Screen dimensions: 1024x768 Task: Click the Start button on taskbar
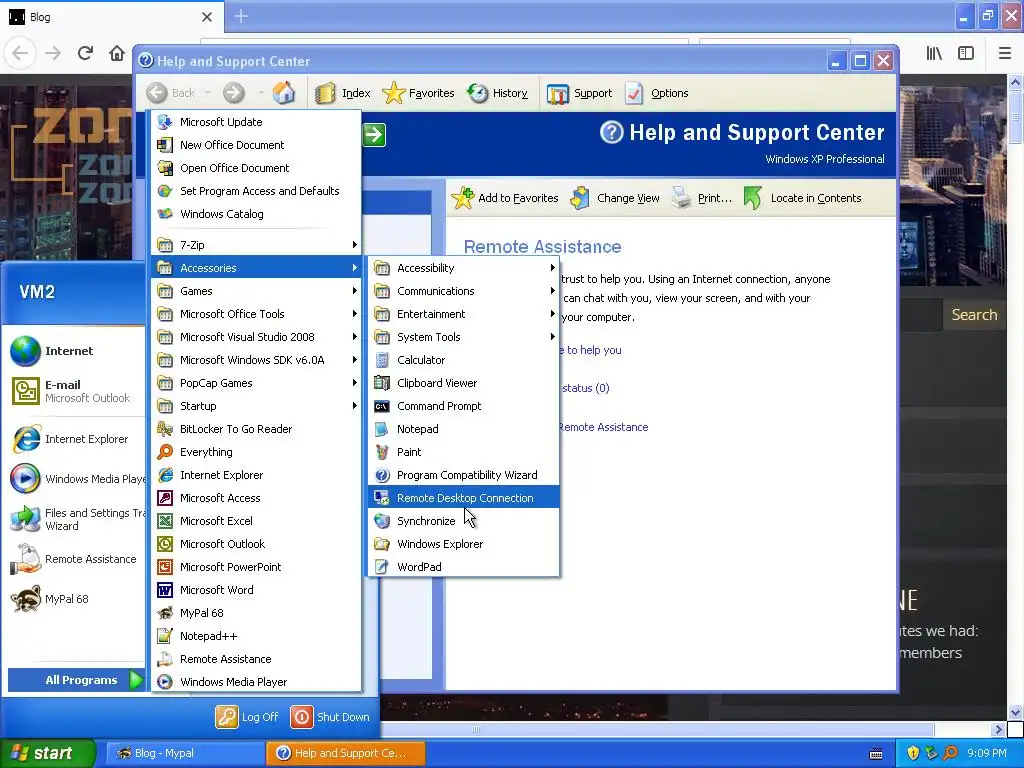point(48,753)
